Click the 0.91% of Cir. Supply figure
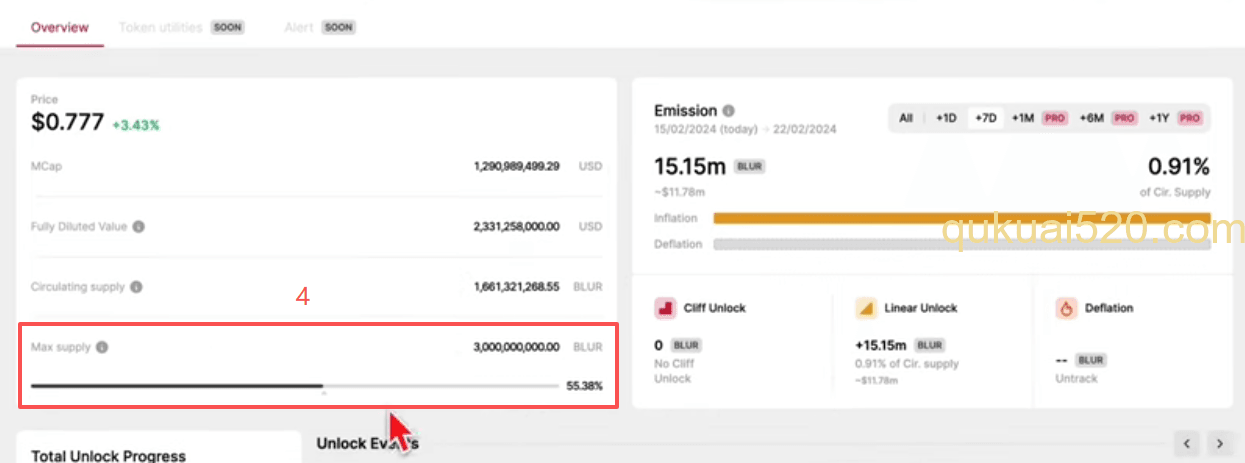 point(1179,166)
